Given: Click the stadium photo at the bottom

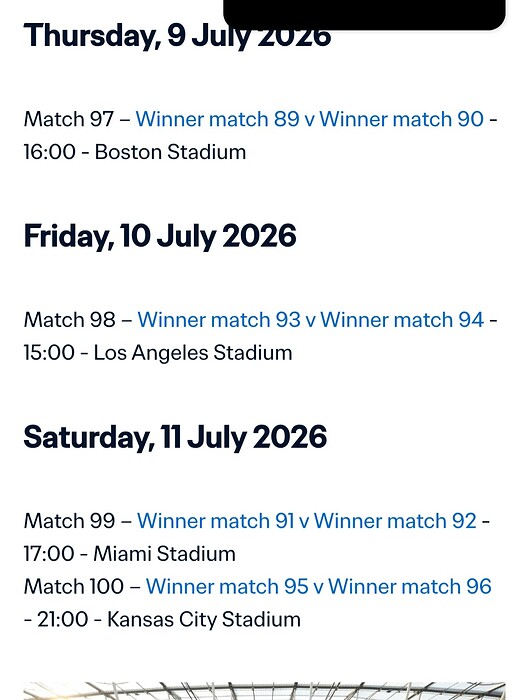Looking at the screenshot, I should tap(264, 691).
